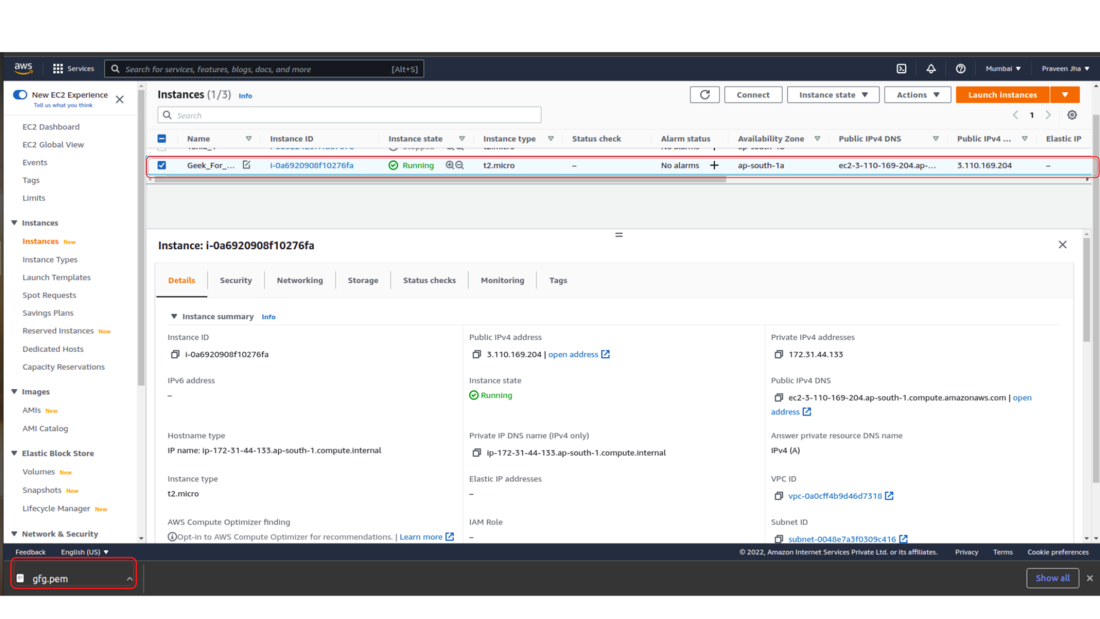Switch to the Security tab

coord(236,280)
